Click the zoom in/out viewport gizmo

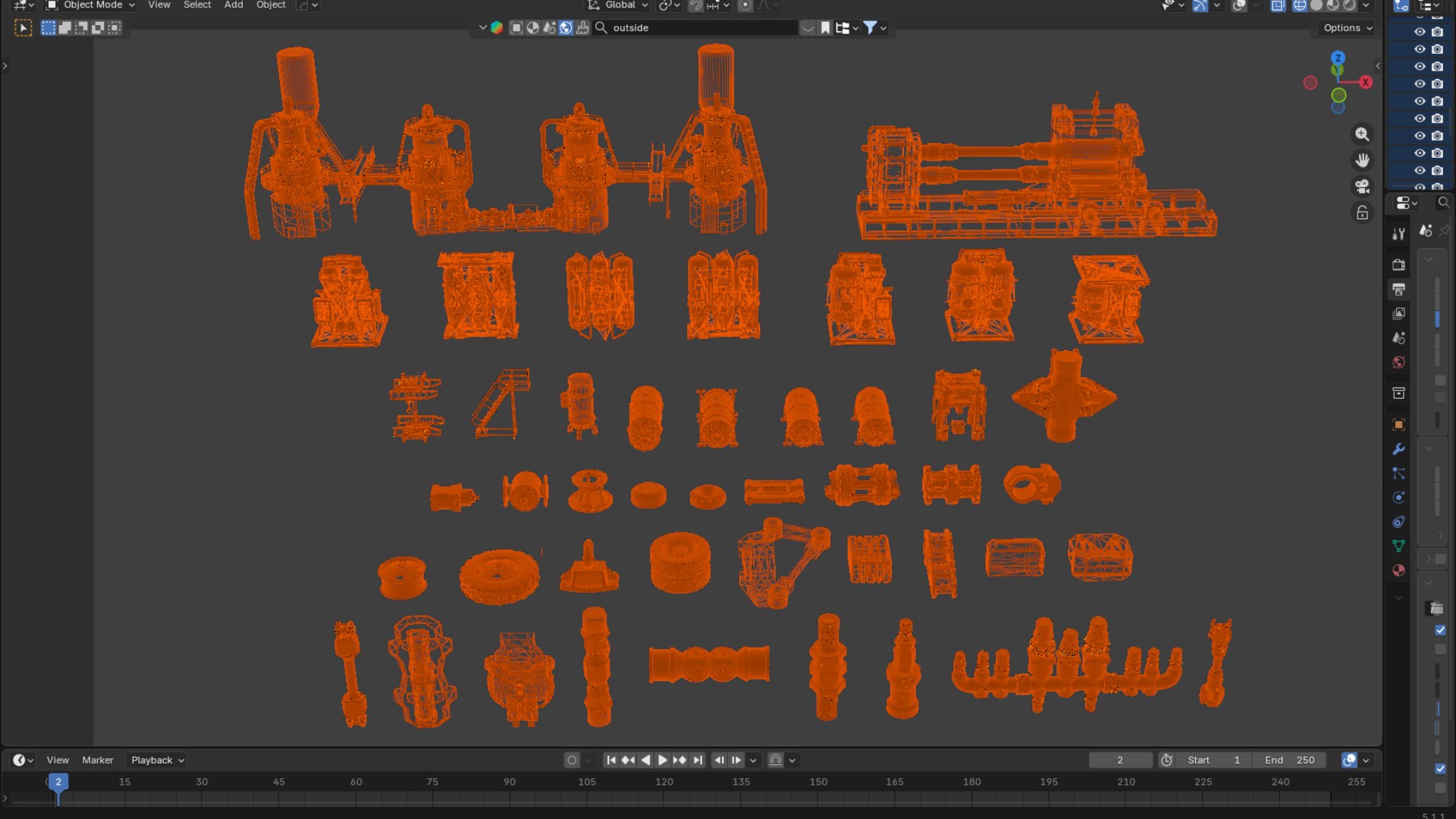point(1362,134)
